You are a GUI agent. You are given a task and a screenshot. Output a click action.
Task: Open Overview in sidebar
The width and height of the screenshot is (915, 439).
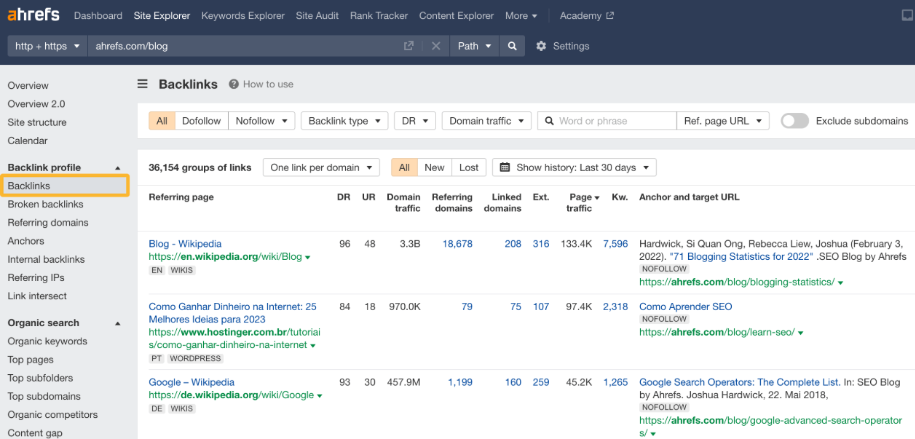pyautogui.click(x=28, y=86)
